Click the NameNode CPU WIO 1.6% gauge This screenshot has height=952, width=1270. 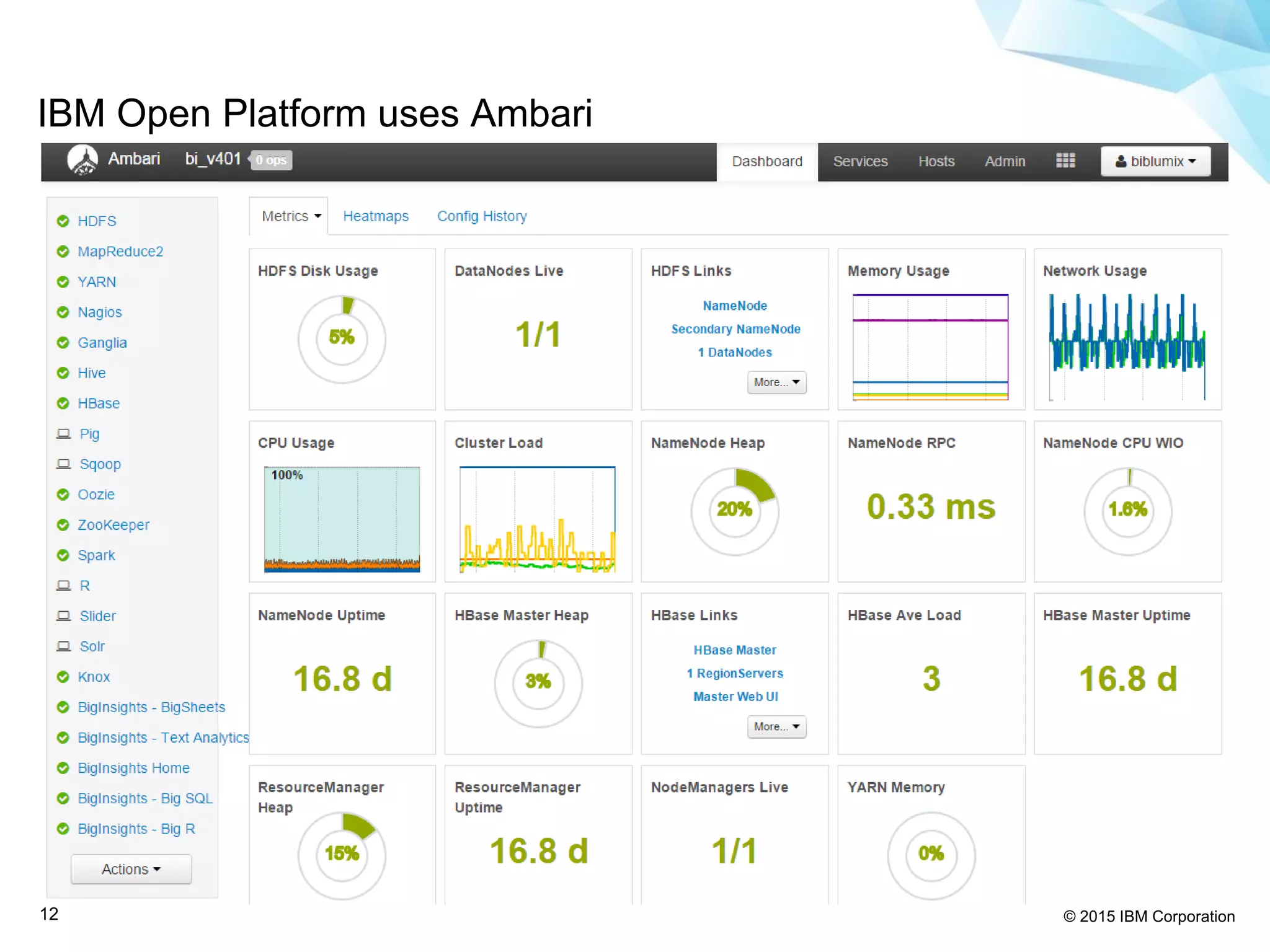point(1128,511)
